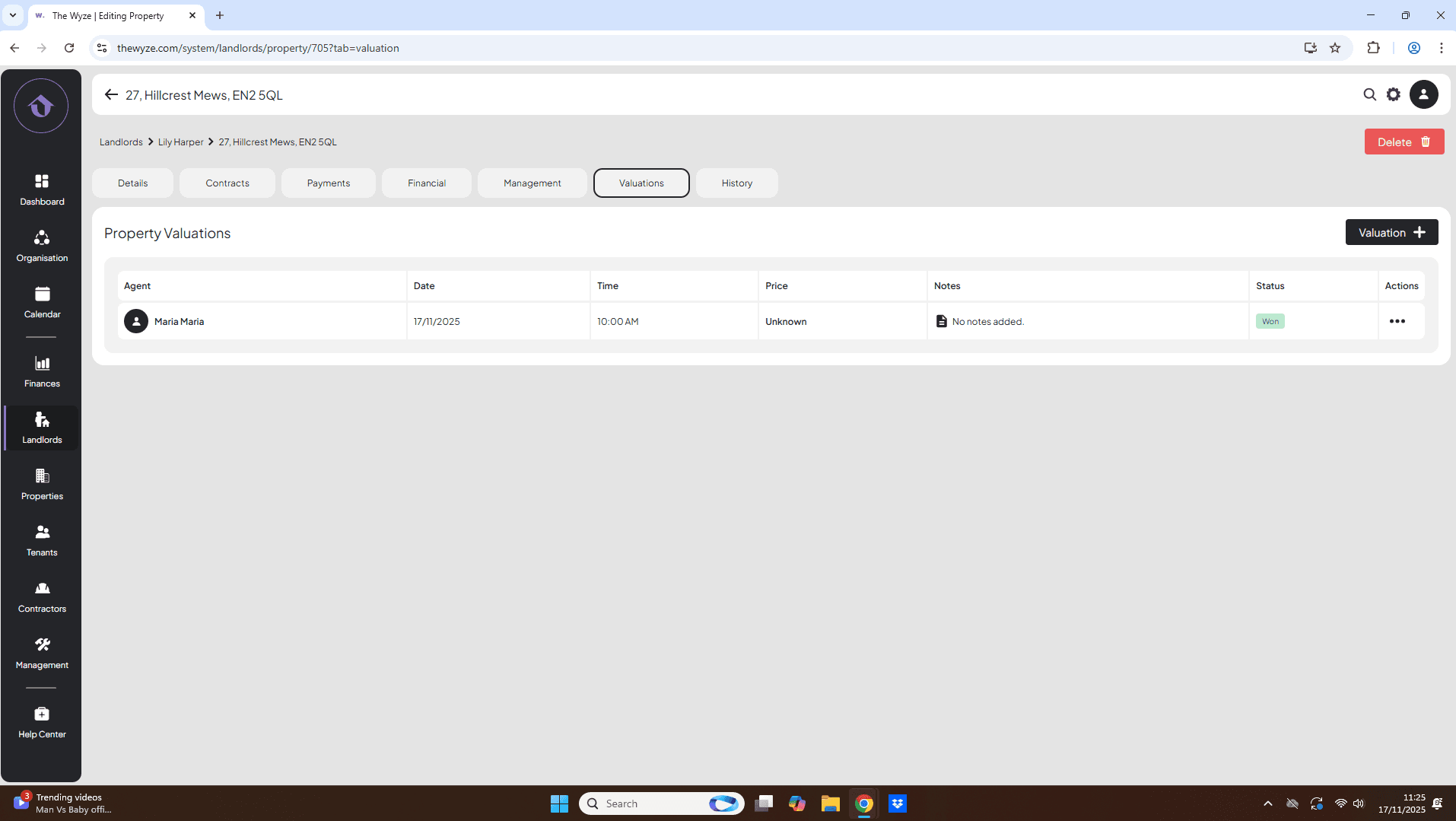Open the Dashboard sidebar icon

[42, 189]
